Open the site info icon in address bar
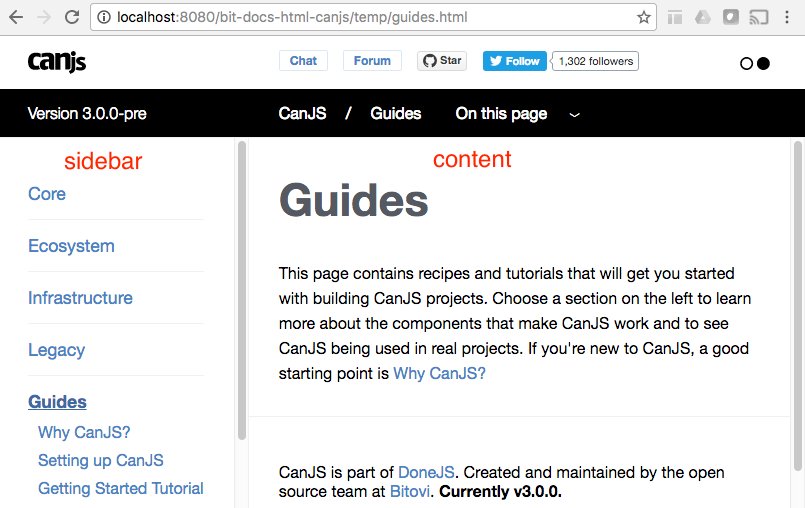 [x=104, y=17]
